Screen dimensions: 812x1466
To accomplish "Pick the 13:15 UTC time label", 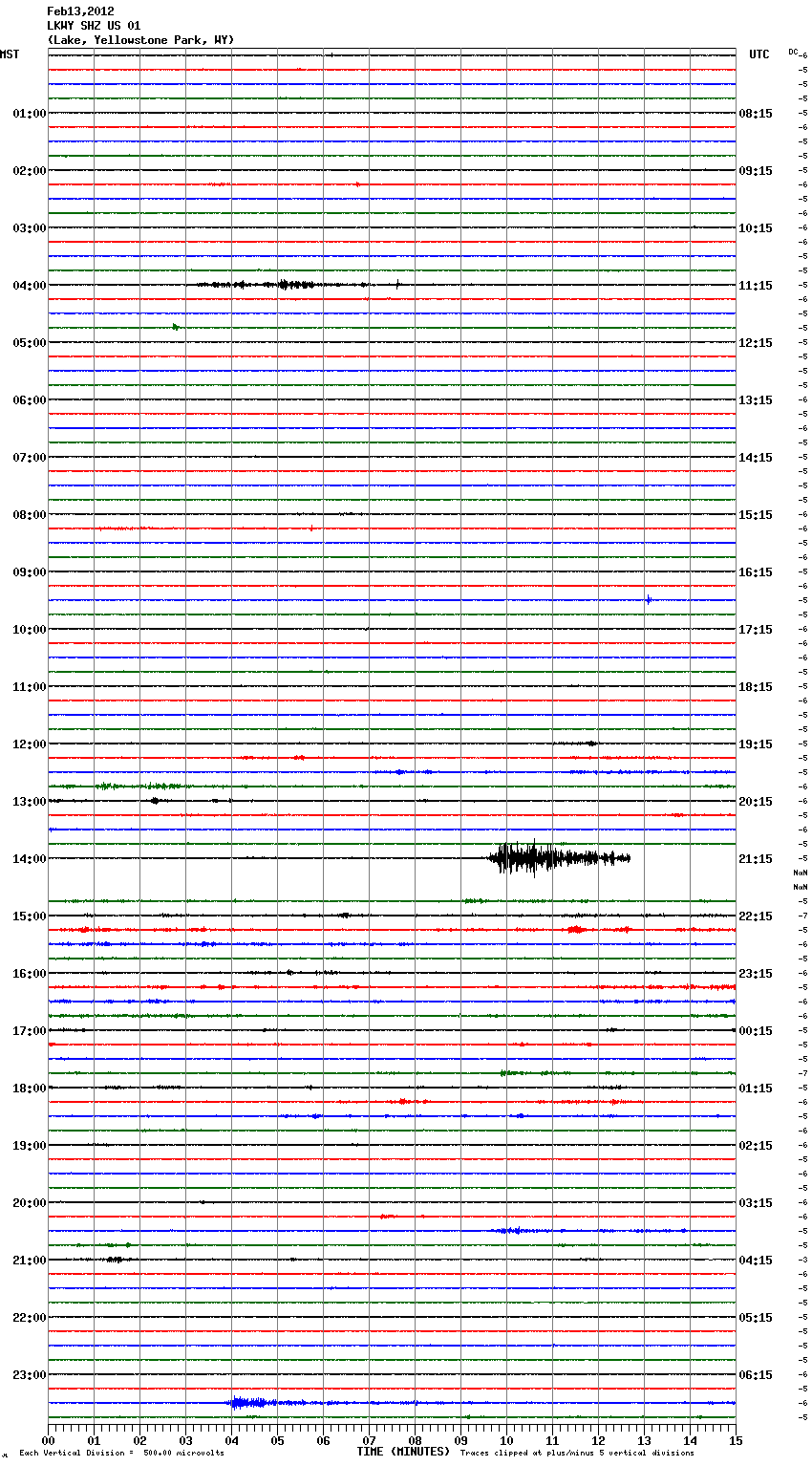I will point(756,400).
